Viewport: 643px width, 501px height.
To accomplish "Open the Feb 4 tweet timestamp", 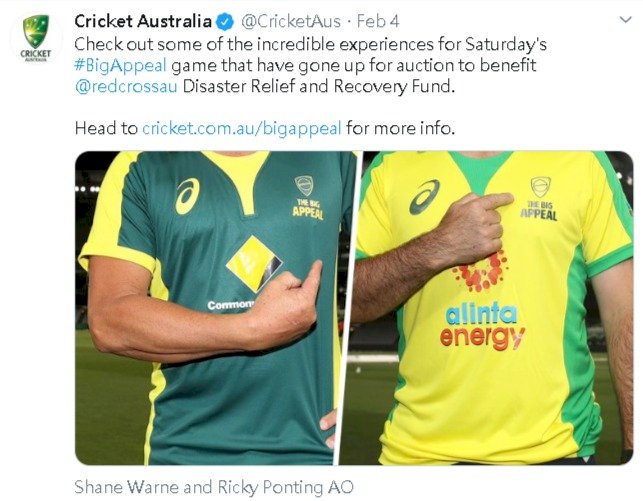I will tap(378, 21).
